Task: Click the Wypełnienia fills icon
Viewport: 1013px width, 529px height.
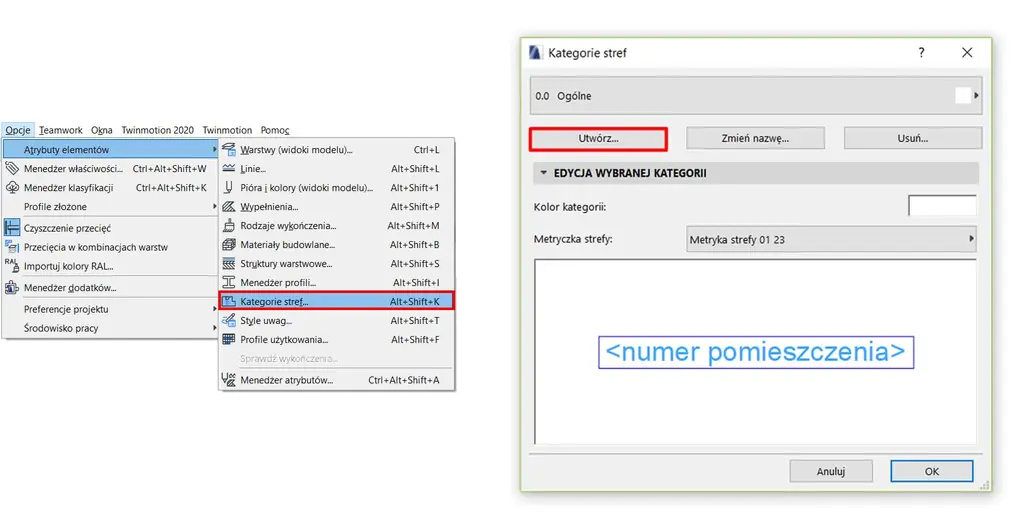Action: click(x=229, y=207)
